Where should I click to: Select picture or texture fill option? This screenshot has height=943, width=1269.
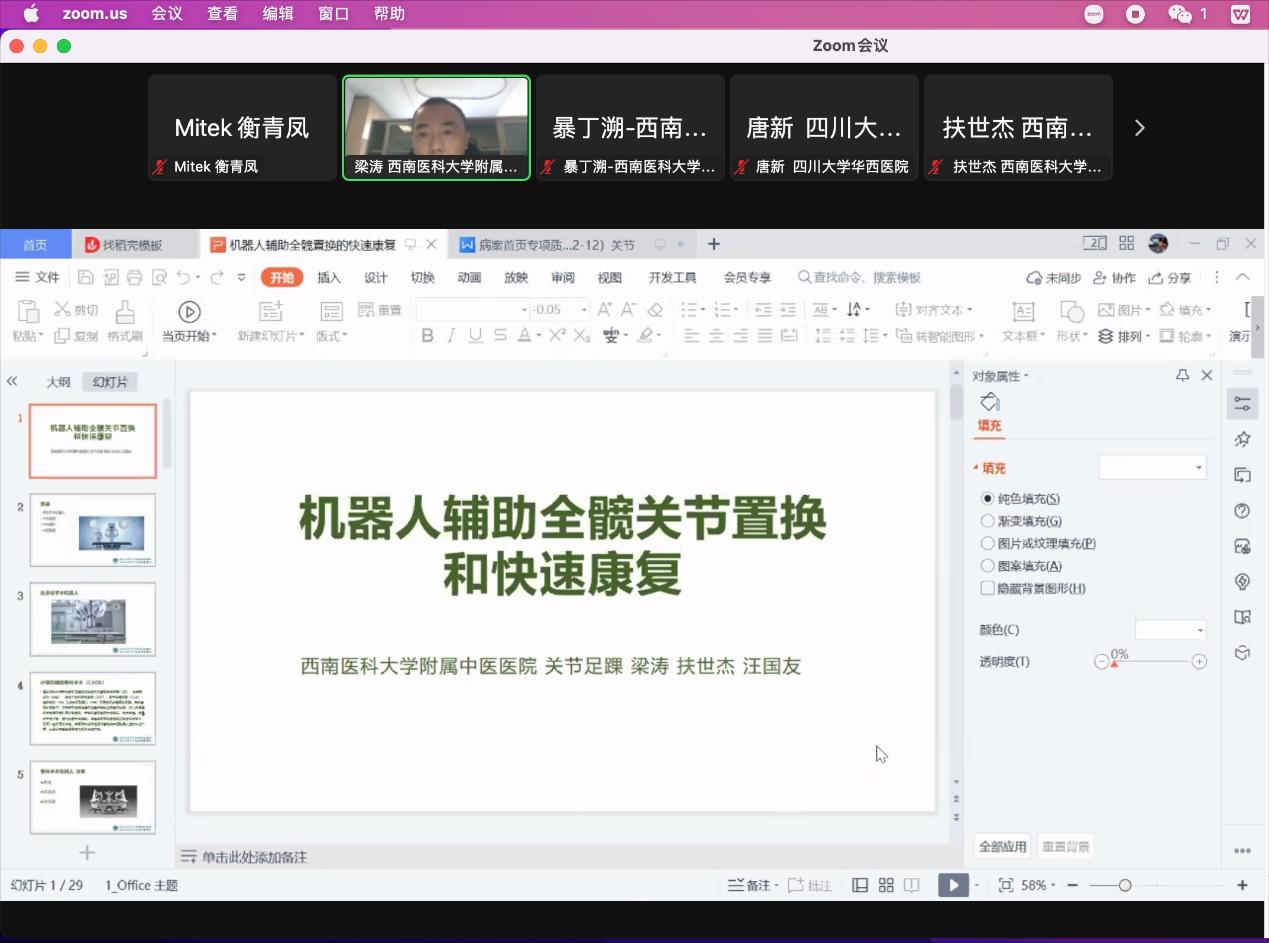988,544
